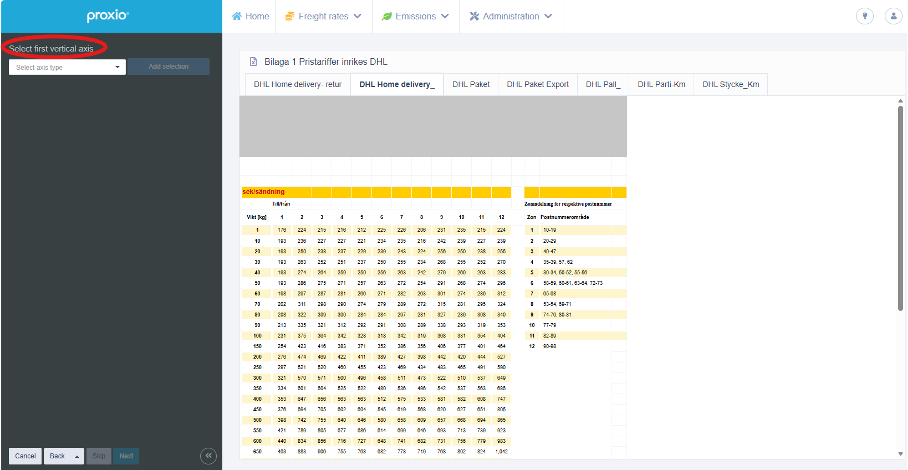The height and width of the screenshot is (470, 908).
Task: Click the Home house icon
Action: click(236, 16)
